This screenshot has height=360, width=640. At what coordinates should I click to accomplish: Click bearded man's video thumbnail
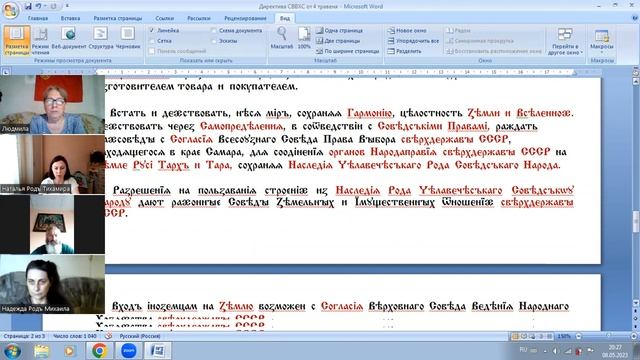point(52,224)
